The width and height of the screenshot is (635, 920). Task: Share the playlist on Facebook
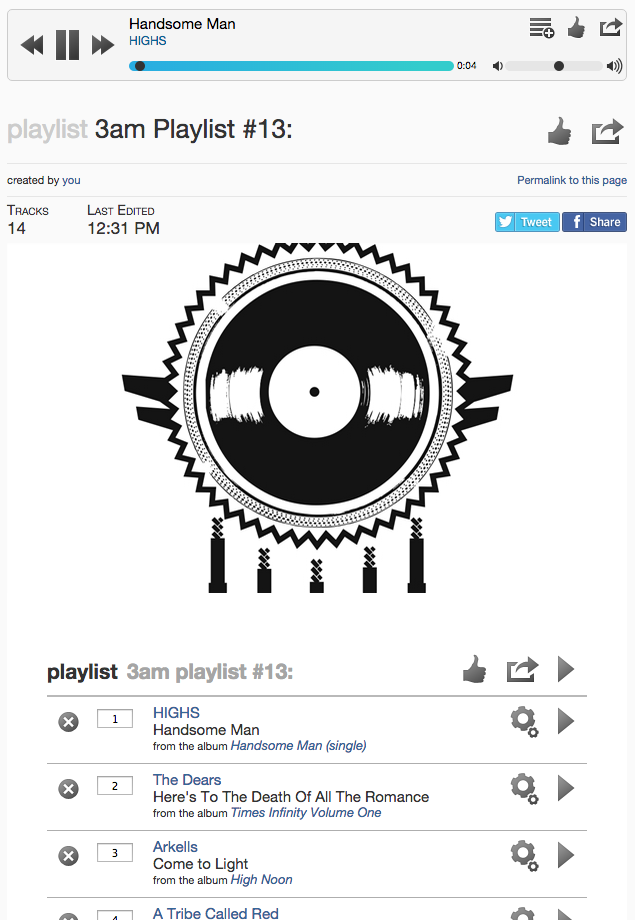click(595, 222)
